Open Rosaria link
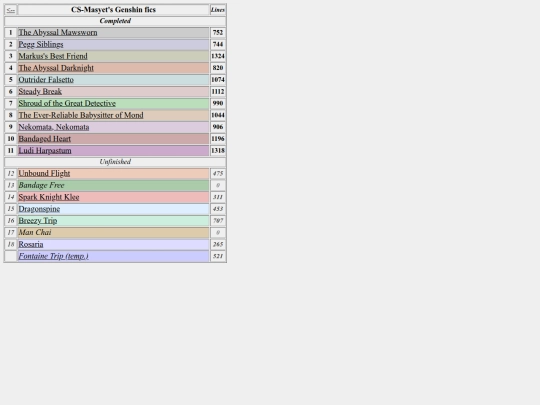 point(31,244)
